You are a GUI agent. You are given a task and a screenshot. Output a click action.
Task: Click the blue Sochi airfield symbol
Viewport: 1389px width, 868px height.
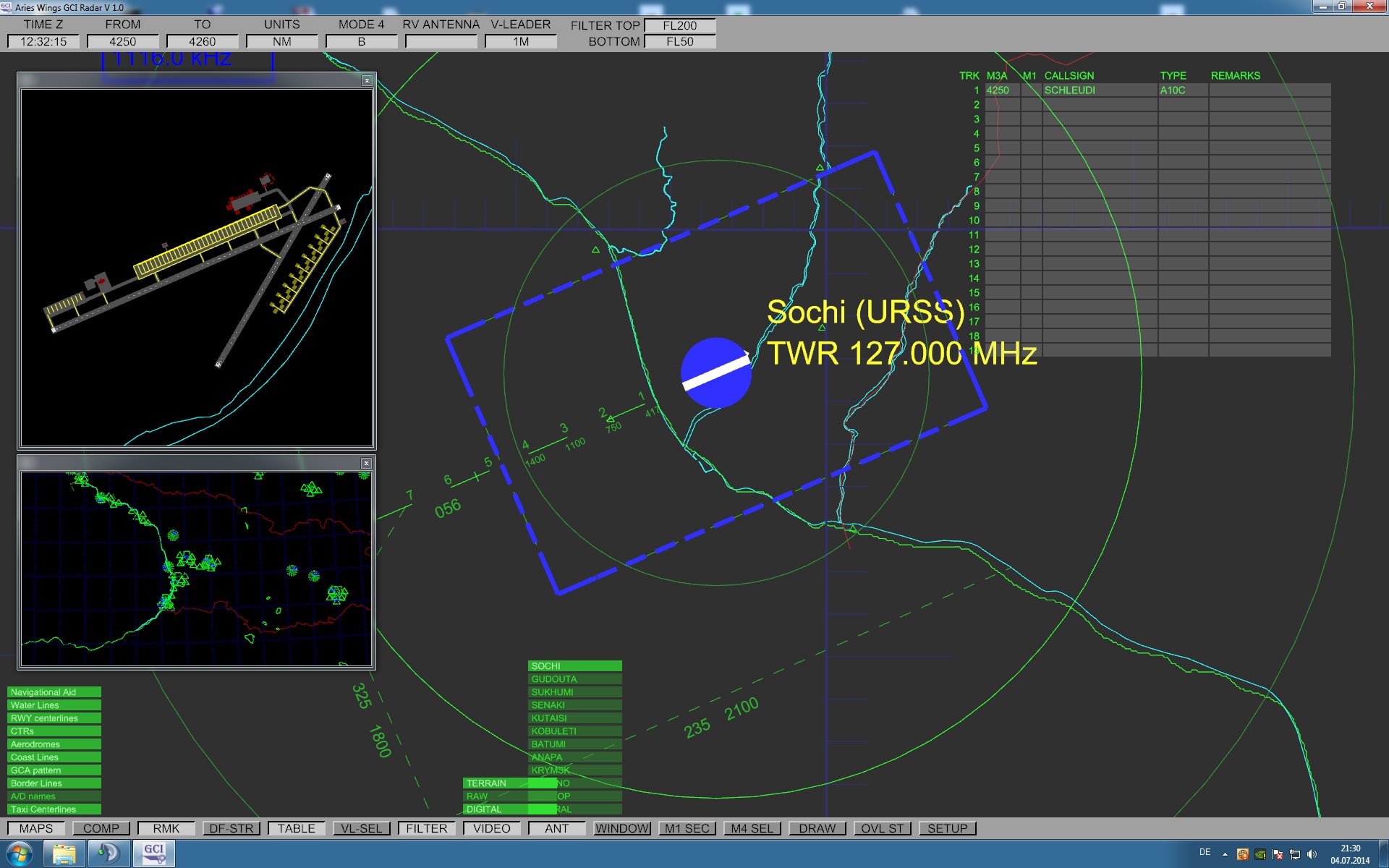click(715, 373)
